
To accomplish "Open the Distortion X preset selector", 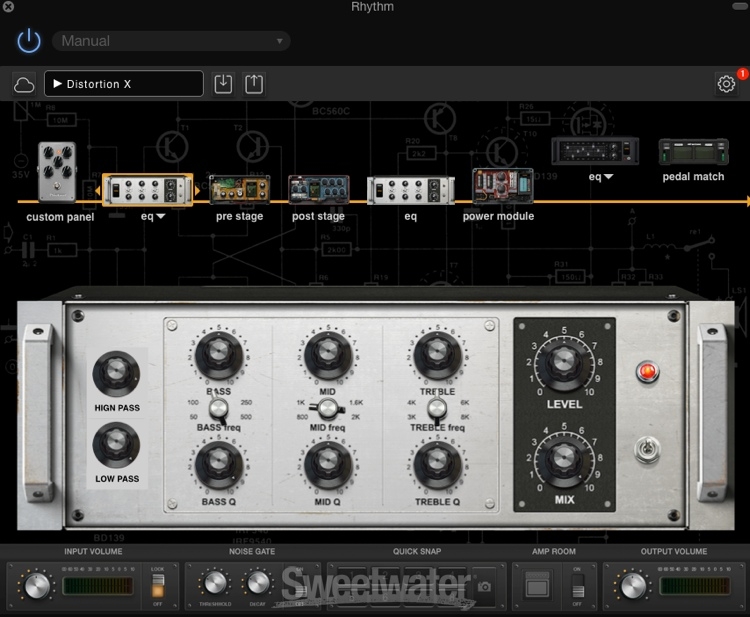I will pos(124,84).
